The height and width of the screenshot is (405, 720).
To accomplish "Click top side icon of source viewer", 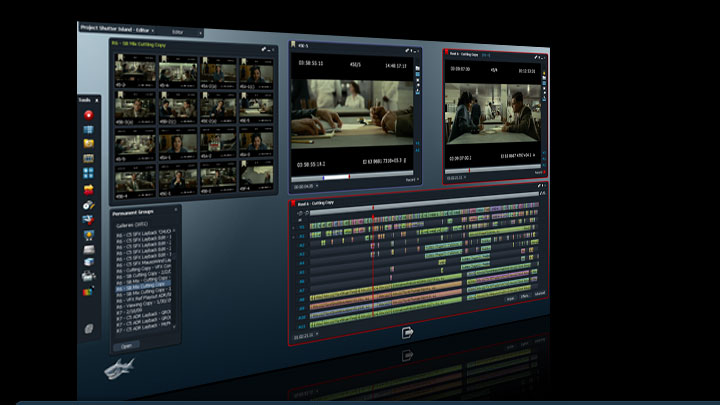I will (417, 68).
